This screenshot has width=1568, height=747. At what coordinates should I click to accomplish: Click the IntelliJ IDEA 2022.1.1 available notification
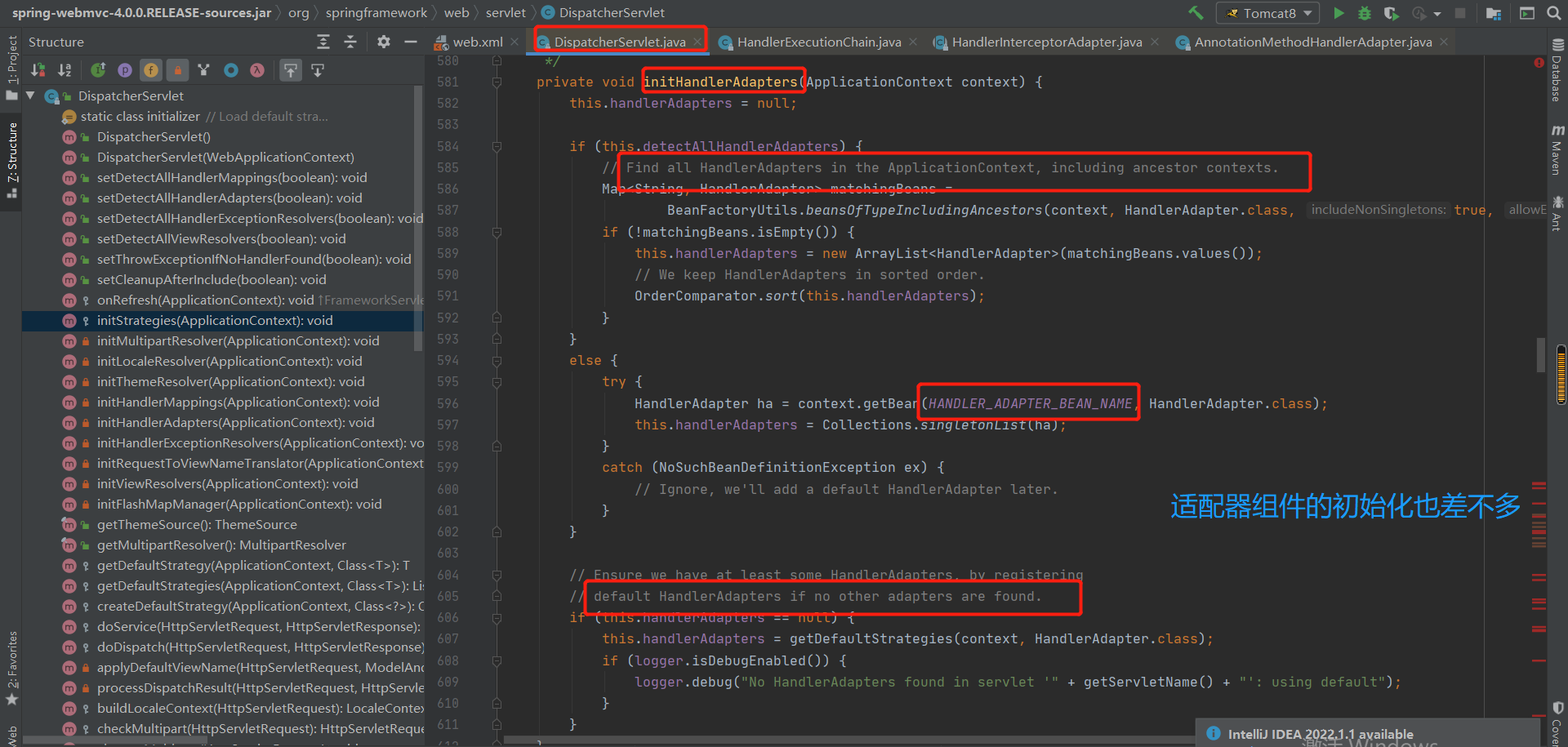[x=1320, y=734]
